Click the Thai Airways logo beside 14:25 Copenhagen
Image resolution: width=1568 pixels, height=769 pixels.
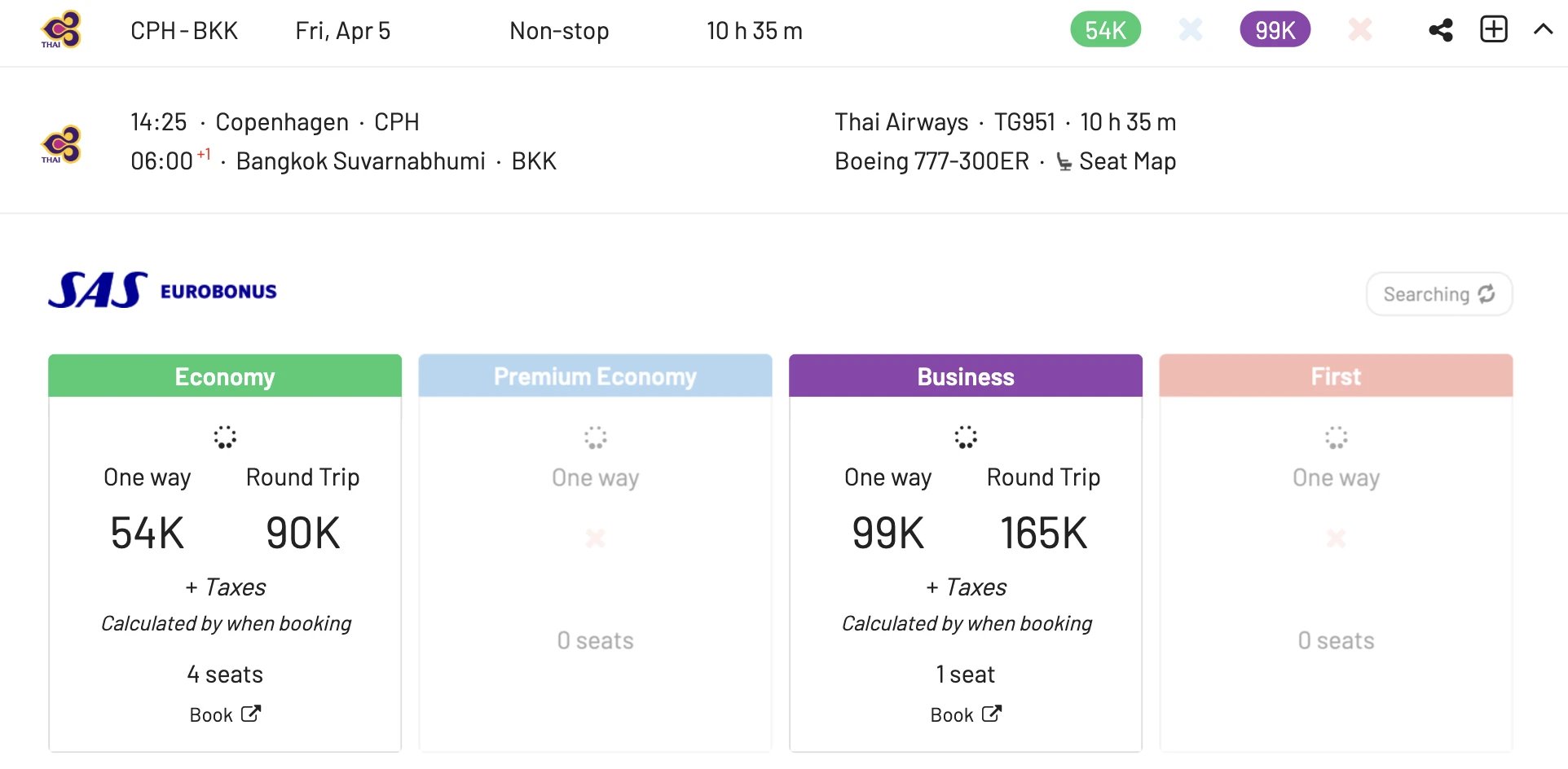point(61,144)
